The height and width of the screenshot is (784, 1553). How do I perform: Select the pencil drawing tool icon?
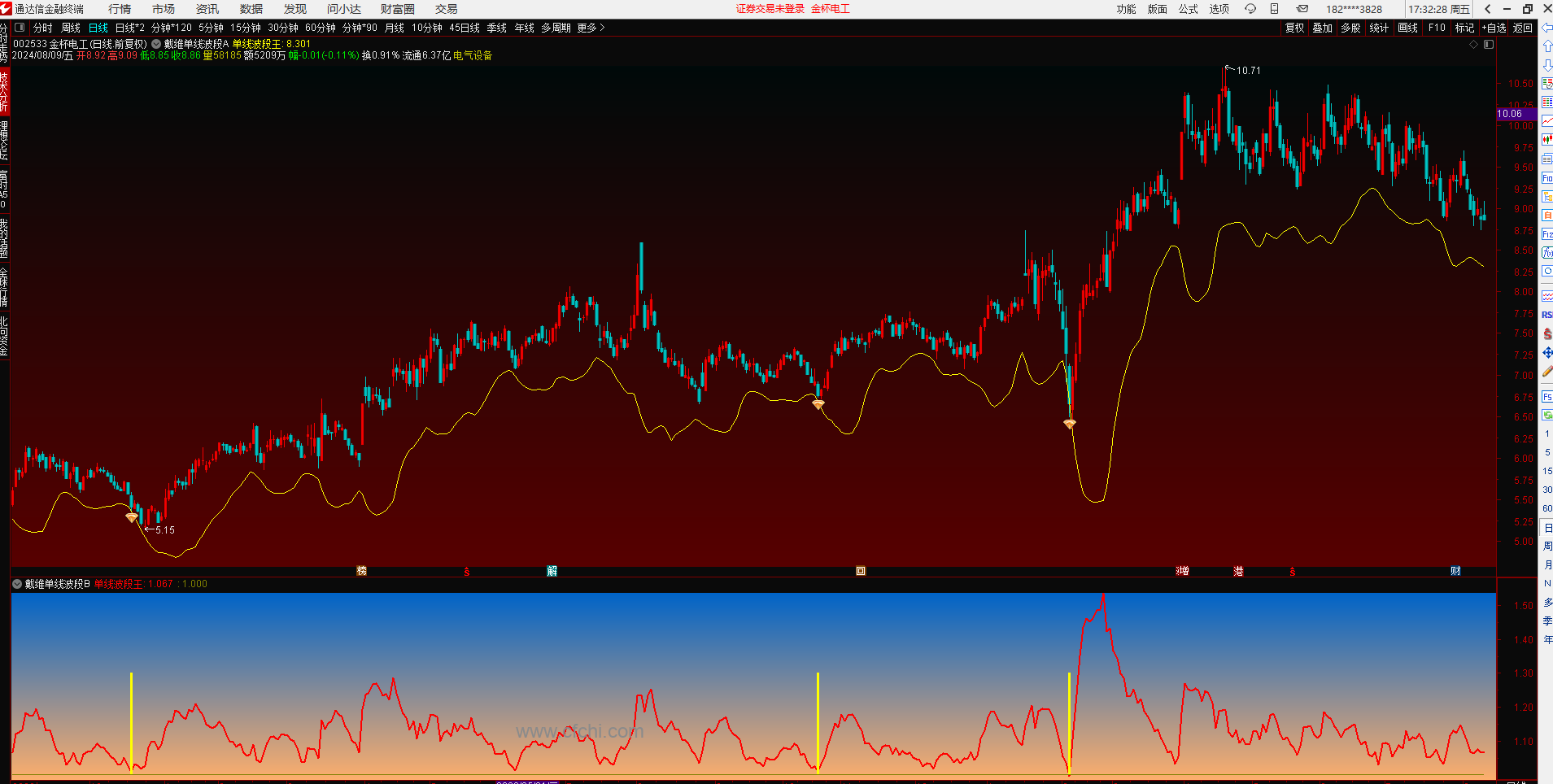click(x=1547, y=371)
